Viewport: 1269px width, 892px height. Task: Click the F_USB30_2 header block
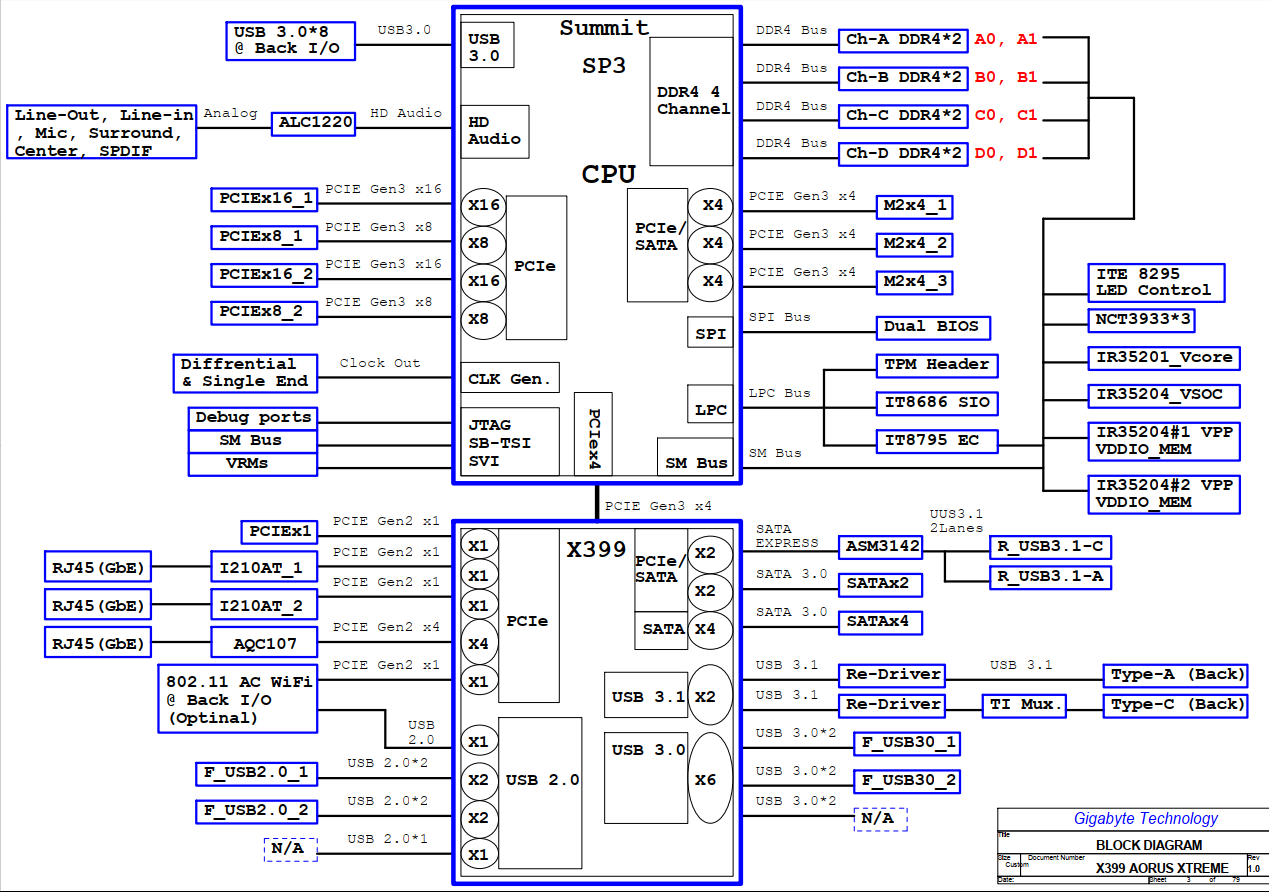tap(907, 781)
